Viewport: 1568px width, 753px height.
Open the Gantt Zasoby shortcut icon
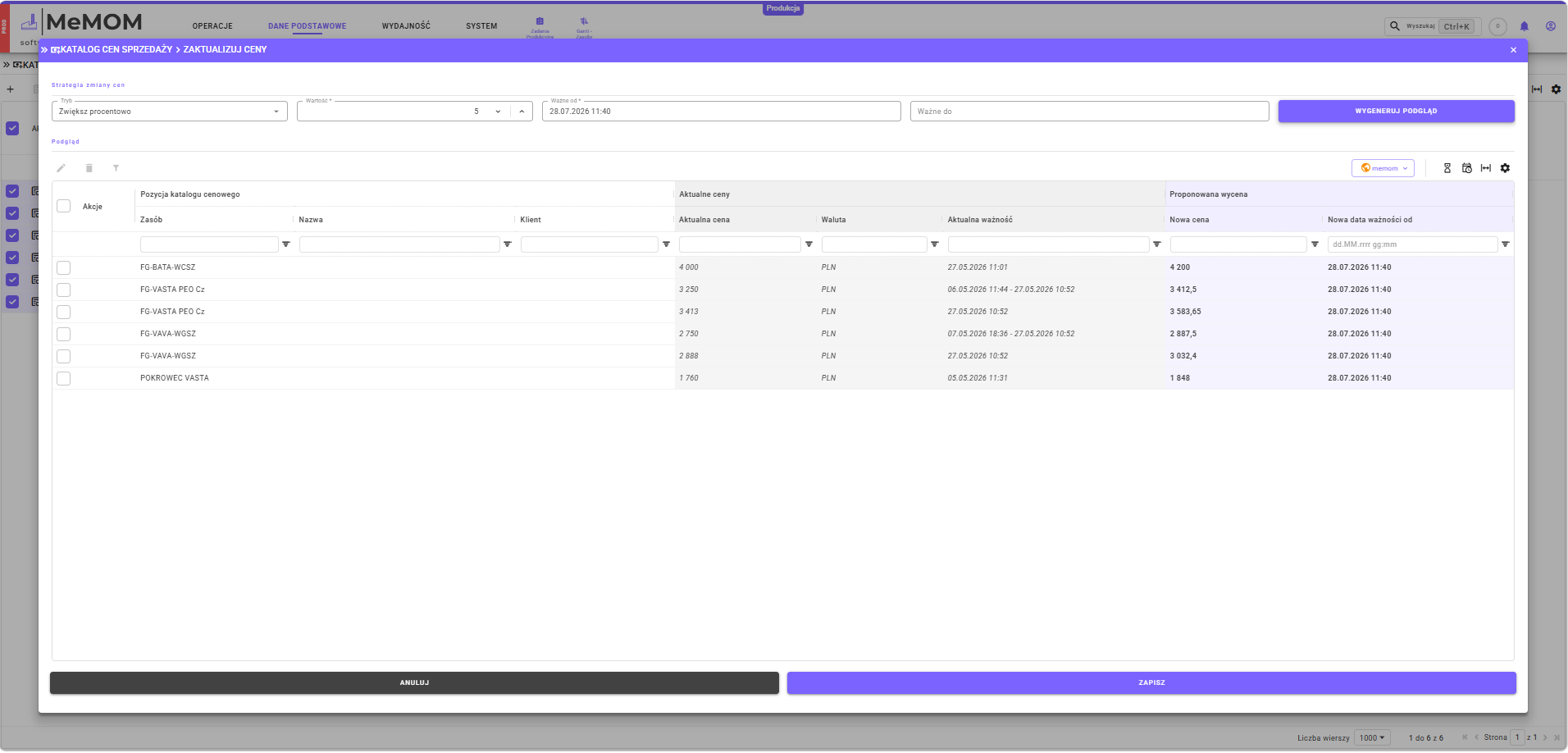tap(584, 26)
